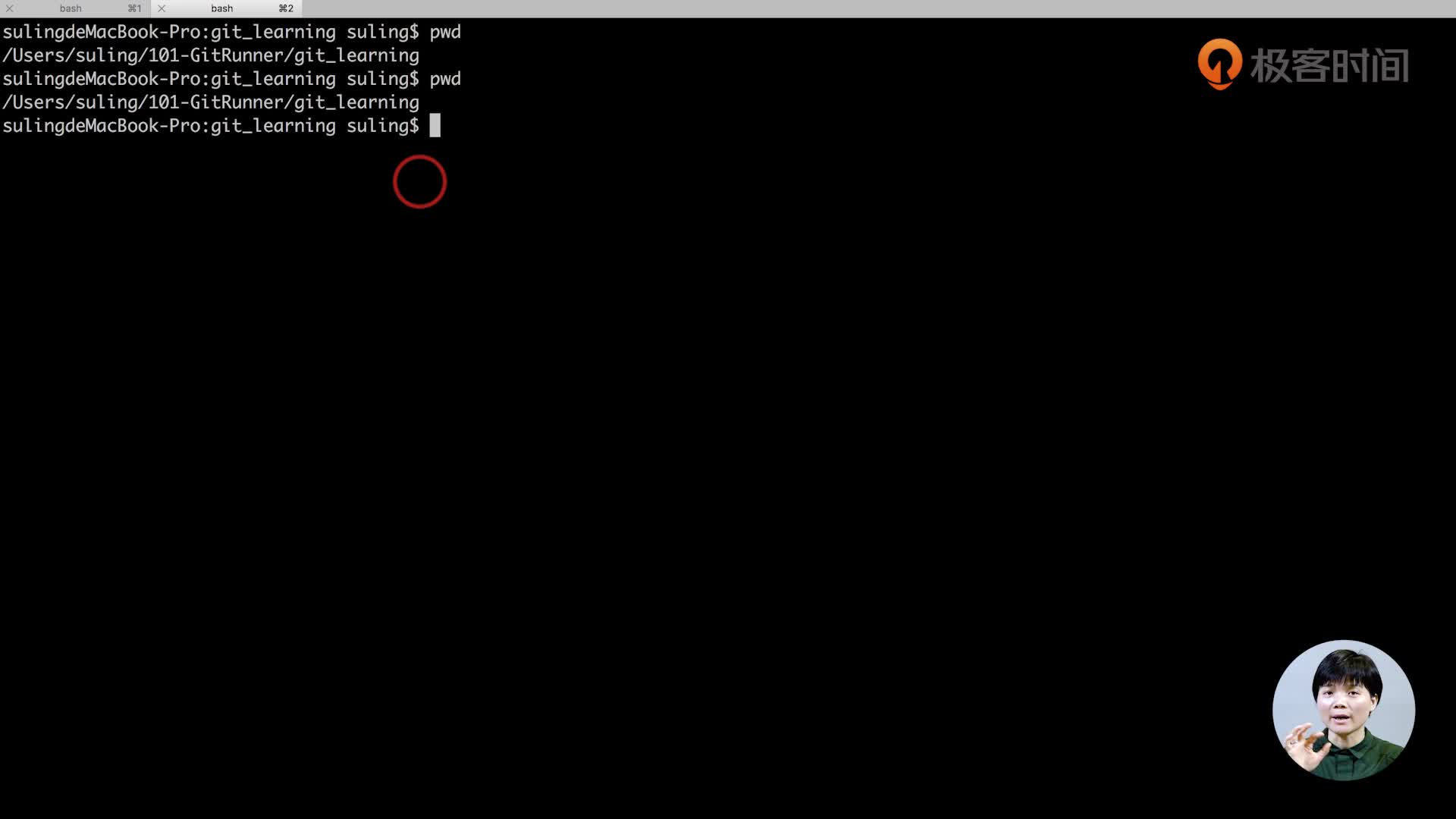Click the terminal input field
This screenshot has height=819, width=1456.
[x=435, y=125]
